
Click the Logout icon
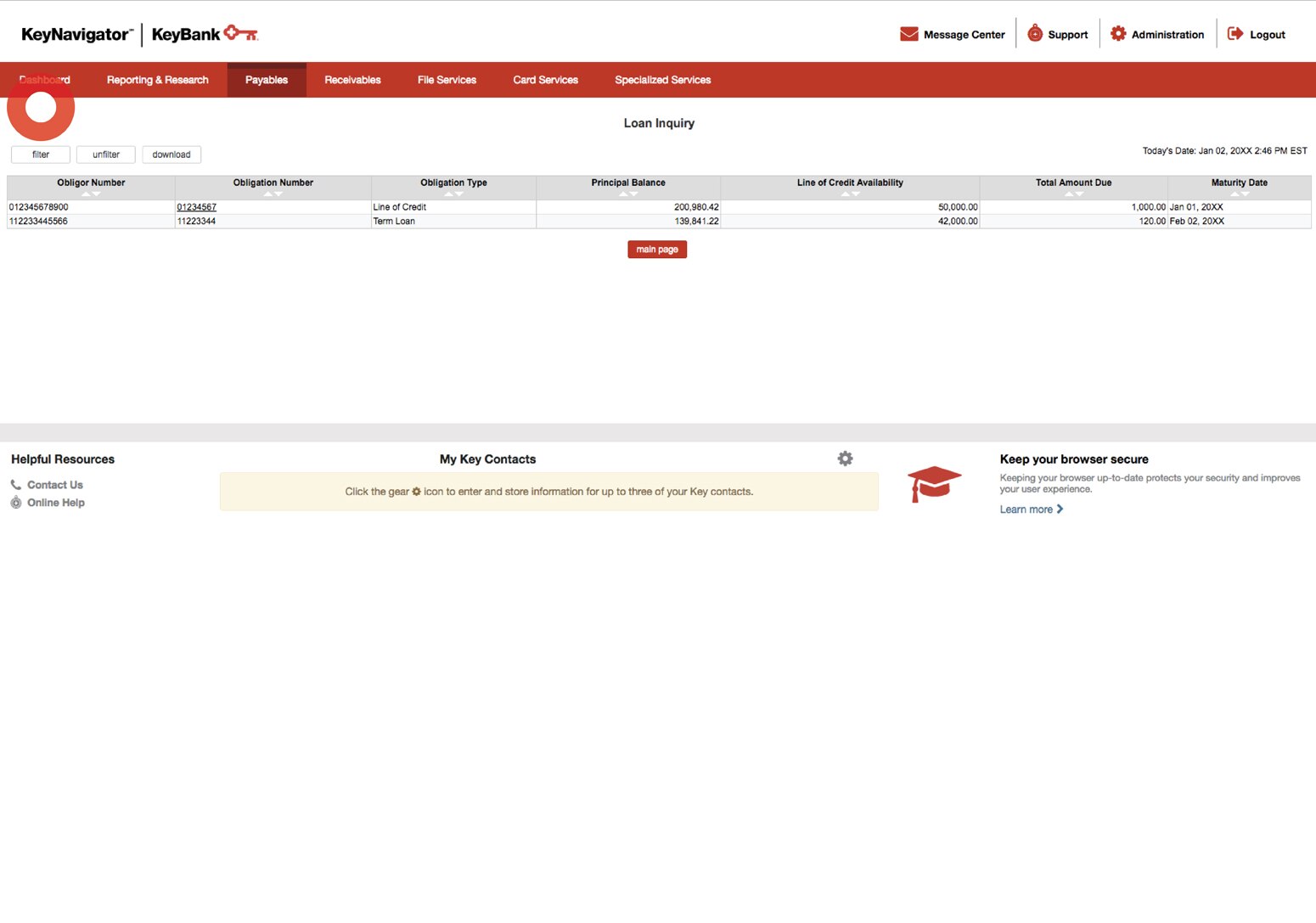point(1234,33)
